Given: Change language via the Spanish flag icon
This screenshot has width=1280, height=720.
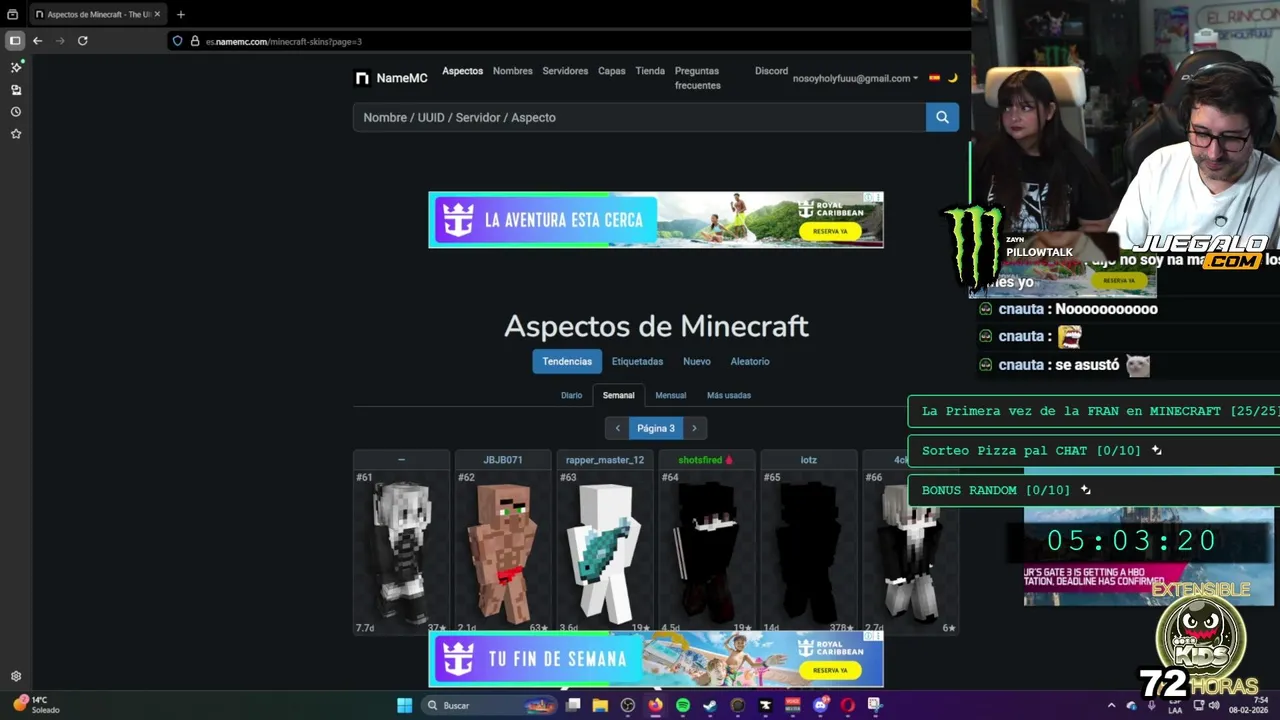Looking at the screenshot, I should pos(934,78).
